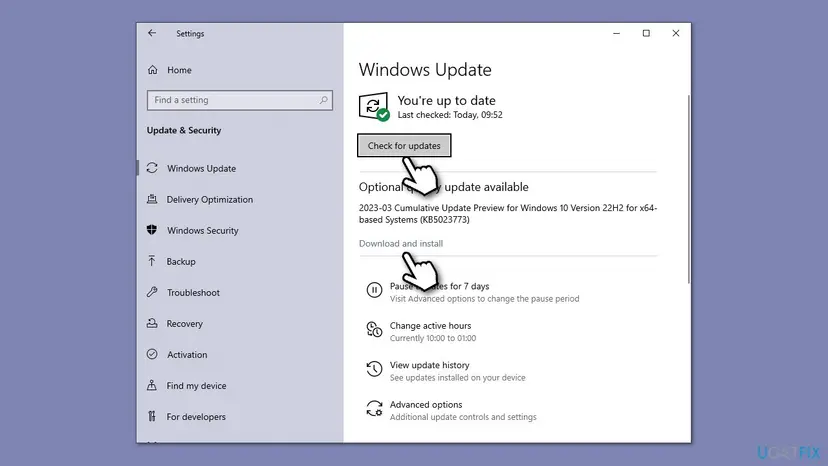Click the Home house icon
The height and width of the screenshot is (466, 828).
point(153,70)
